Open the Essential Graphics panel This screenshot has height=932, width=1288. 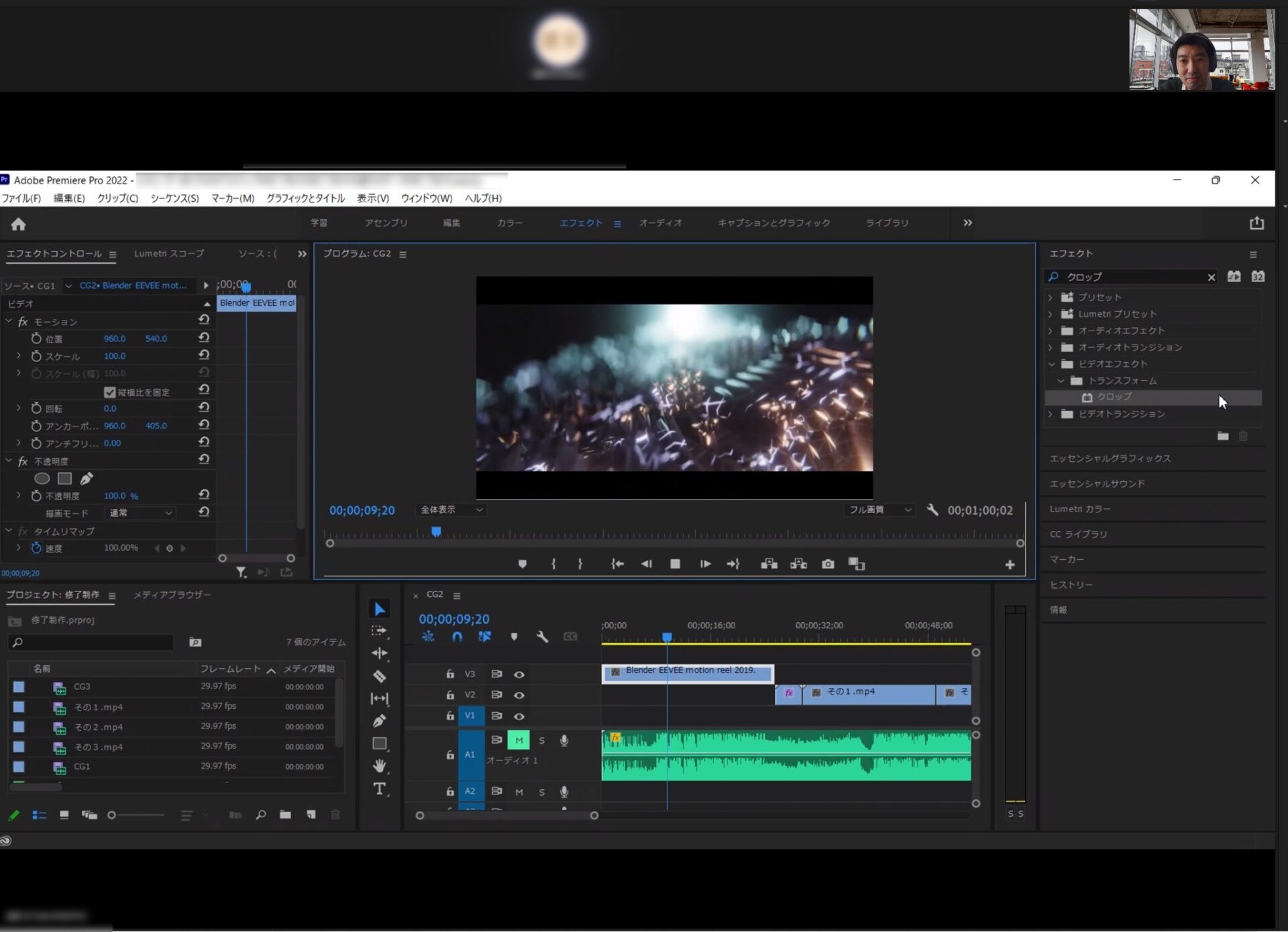pos(1110,459)
